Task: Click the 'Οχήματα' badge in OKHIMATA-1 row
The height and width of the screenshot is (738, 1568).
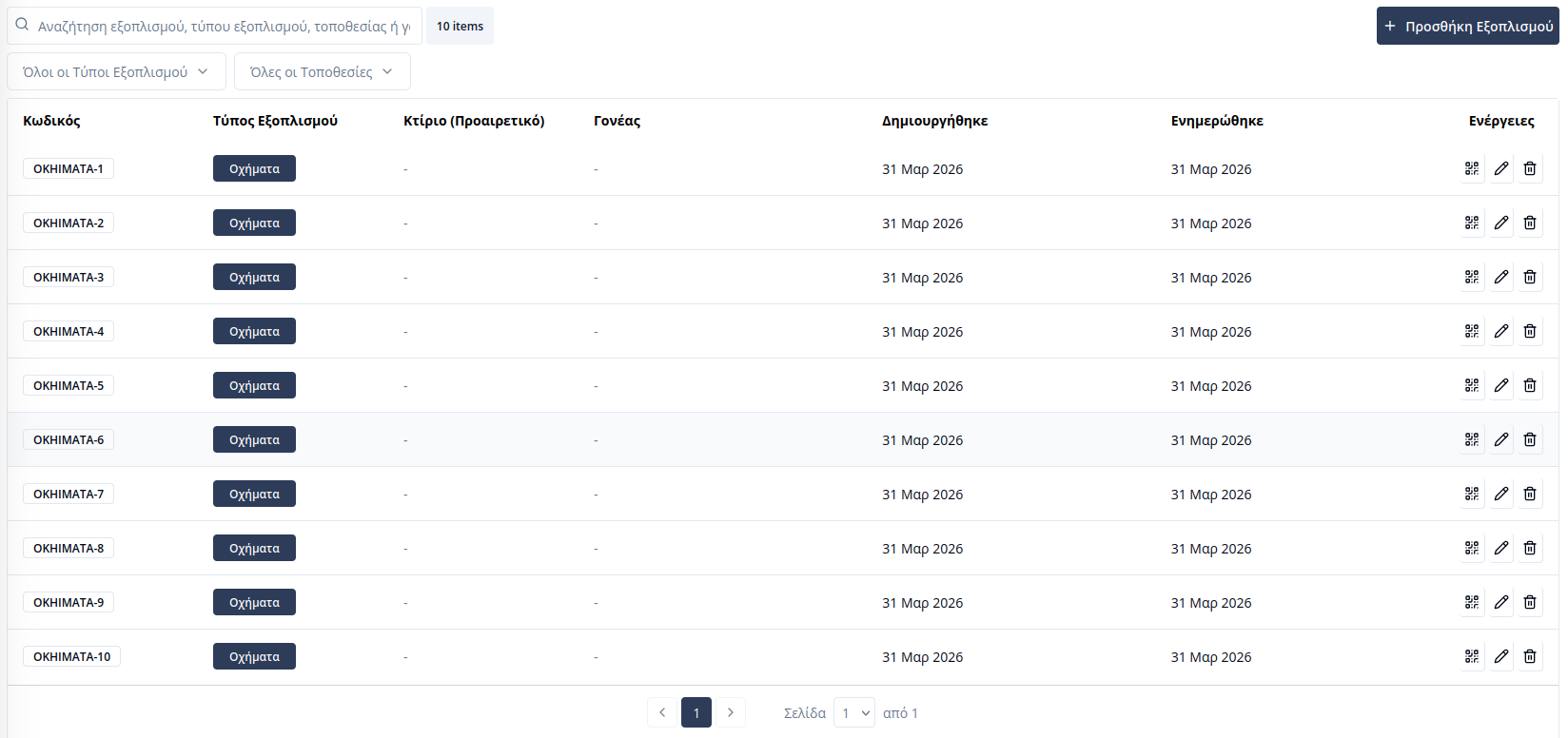Action: pos(254,168)
